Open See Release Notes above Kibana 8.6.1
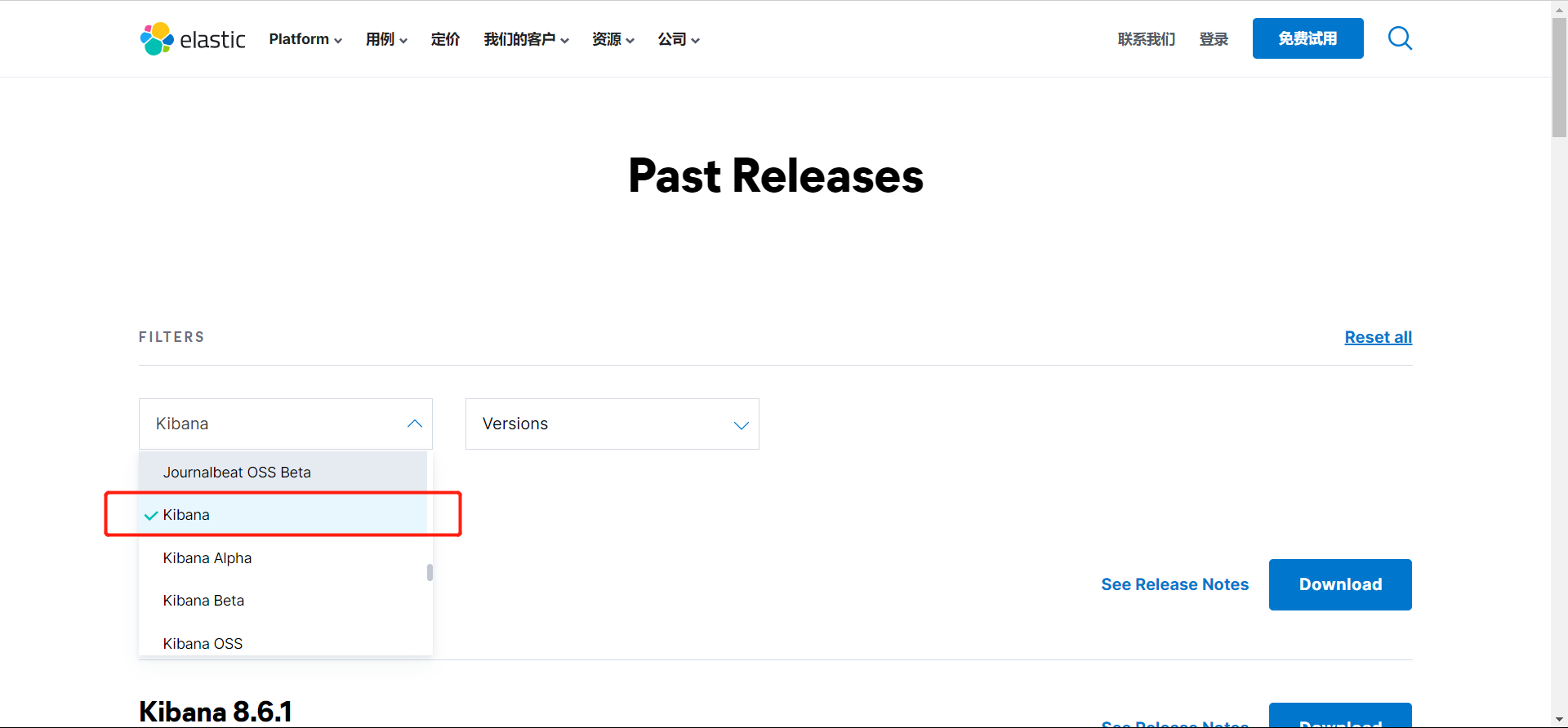The height and width of the screenshot is (728, 1568). click(1174, 584)
